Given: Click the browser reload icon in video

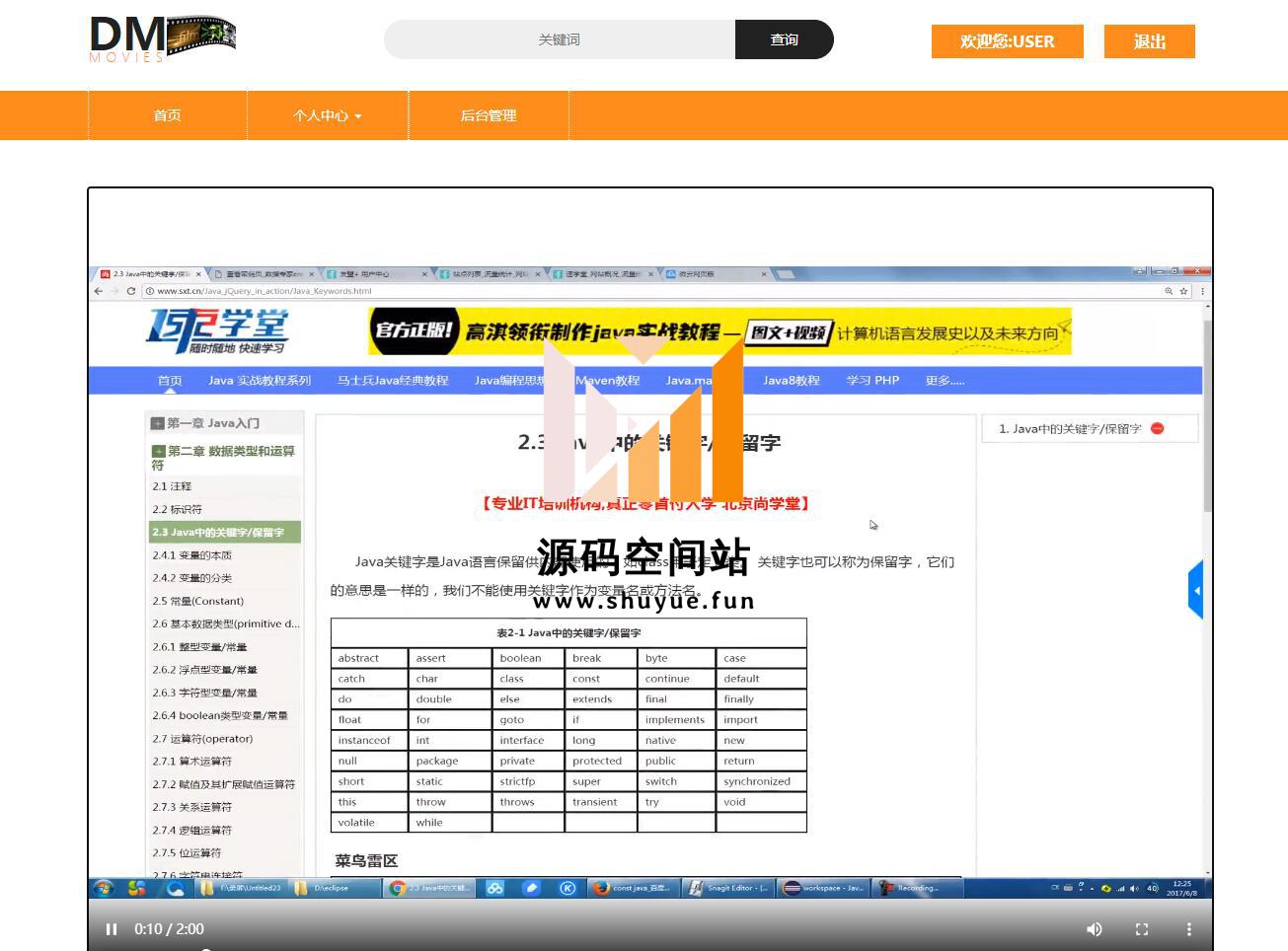Looking at the screenshot, I should coord(130,291).
